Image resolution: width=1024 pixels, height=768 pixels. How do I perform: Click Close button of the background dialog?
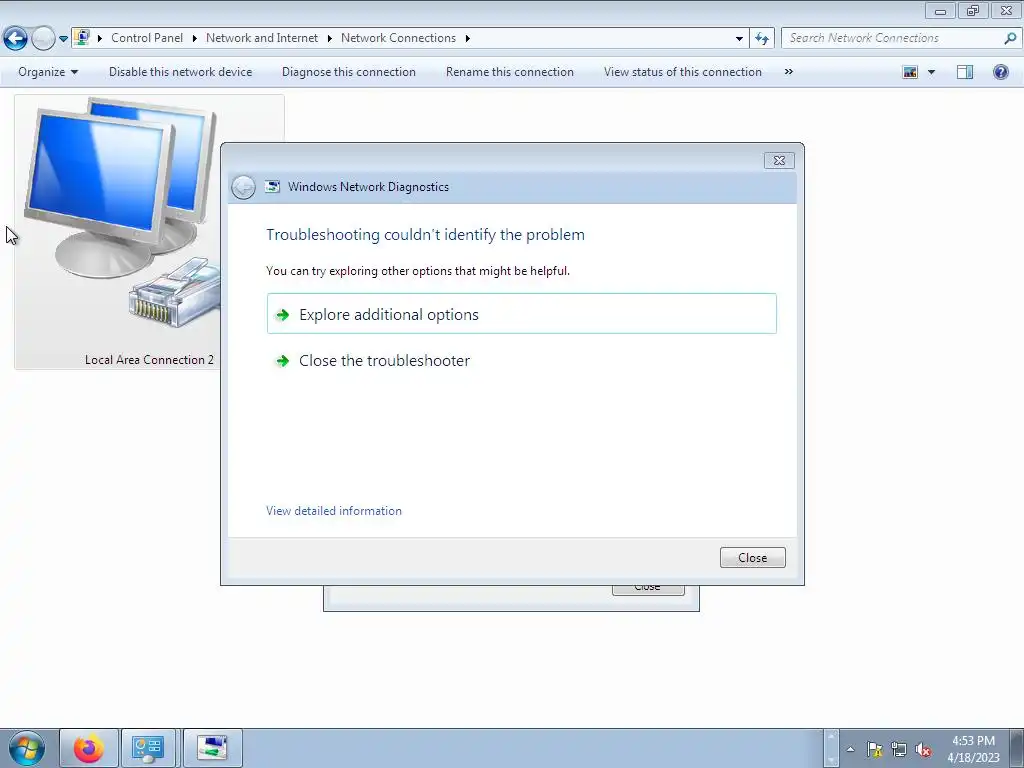648,590
